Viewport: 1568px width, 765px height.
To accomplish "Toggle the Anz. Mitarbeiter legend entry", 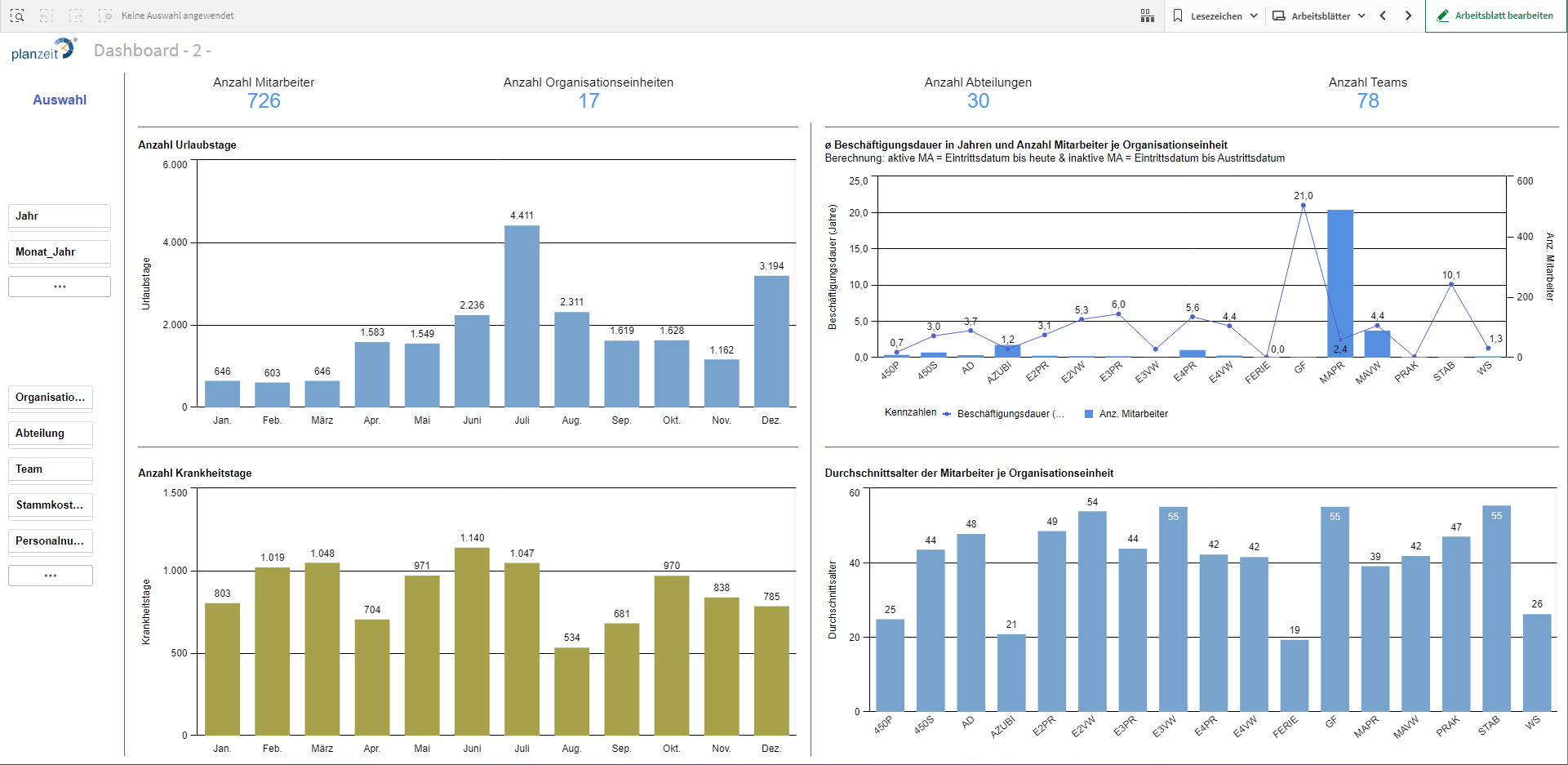I will (x=1132, y=414).
